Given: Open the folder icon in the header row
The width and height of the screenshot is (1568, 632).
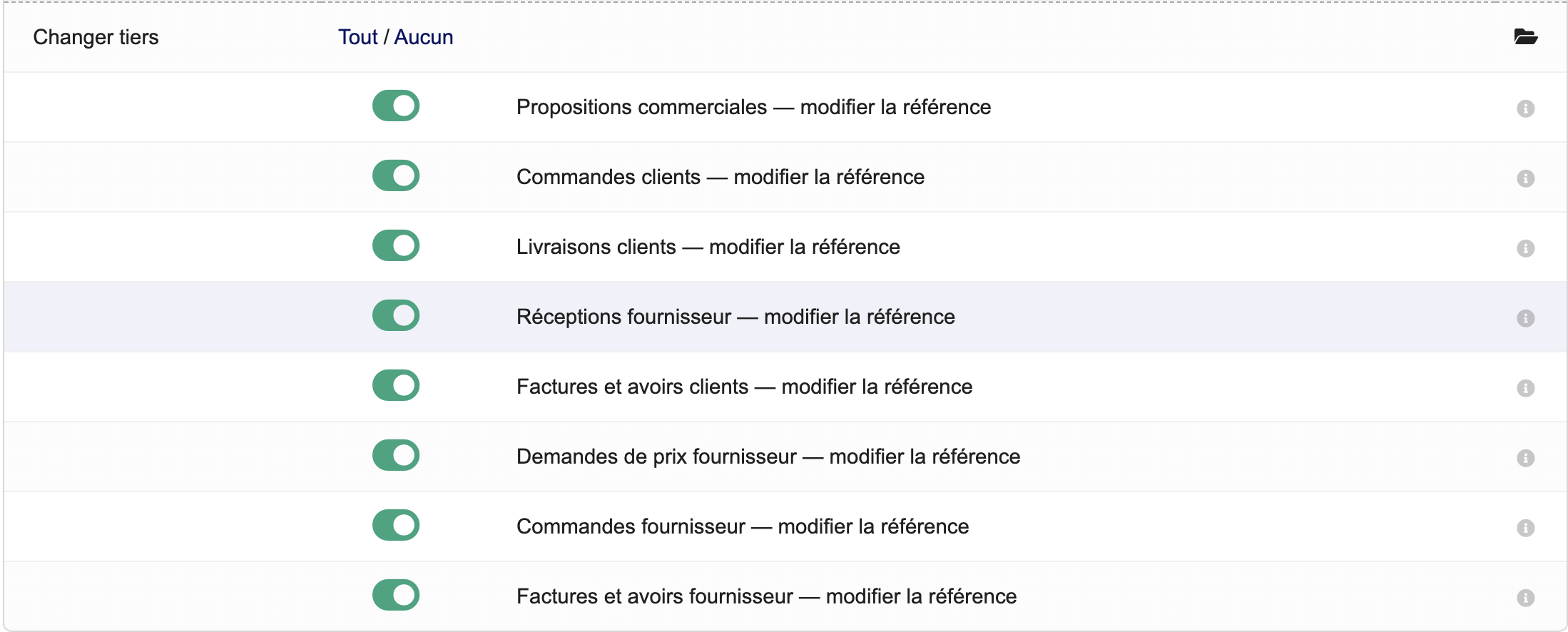Looking at the screenshot, I should (1527, 36).
